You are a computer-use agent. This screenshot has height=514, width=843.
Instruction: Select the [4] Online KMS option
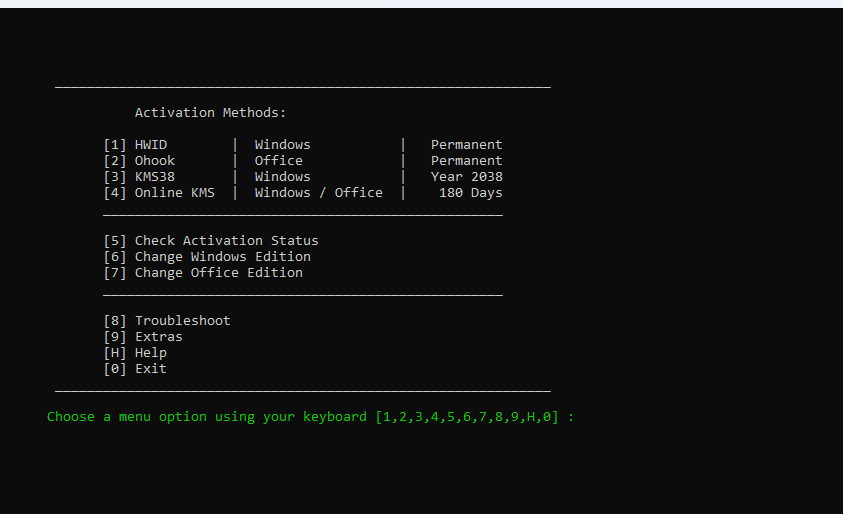click(159, 193)
